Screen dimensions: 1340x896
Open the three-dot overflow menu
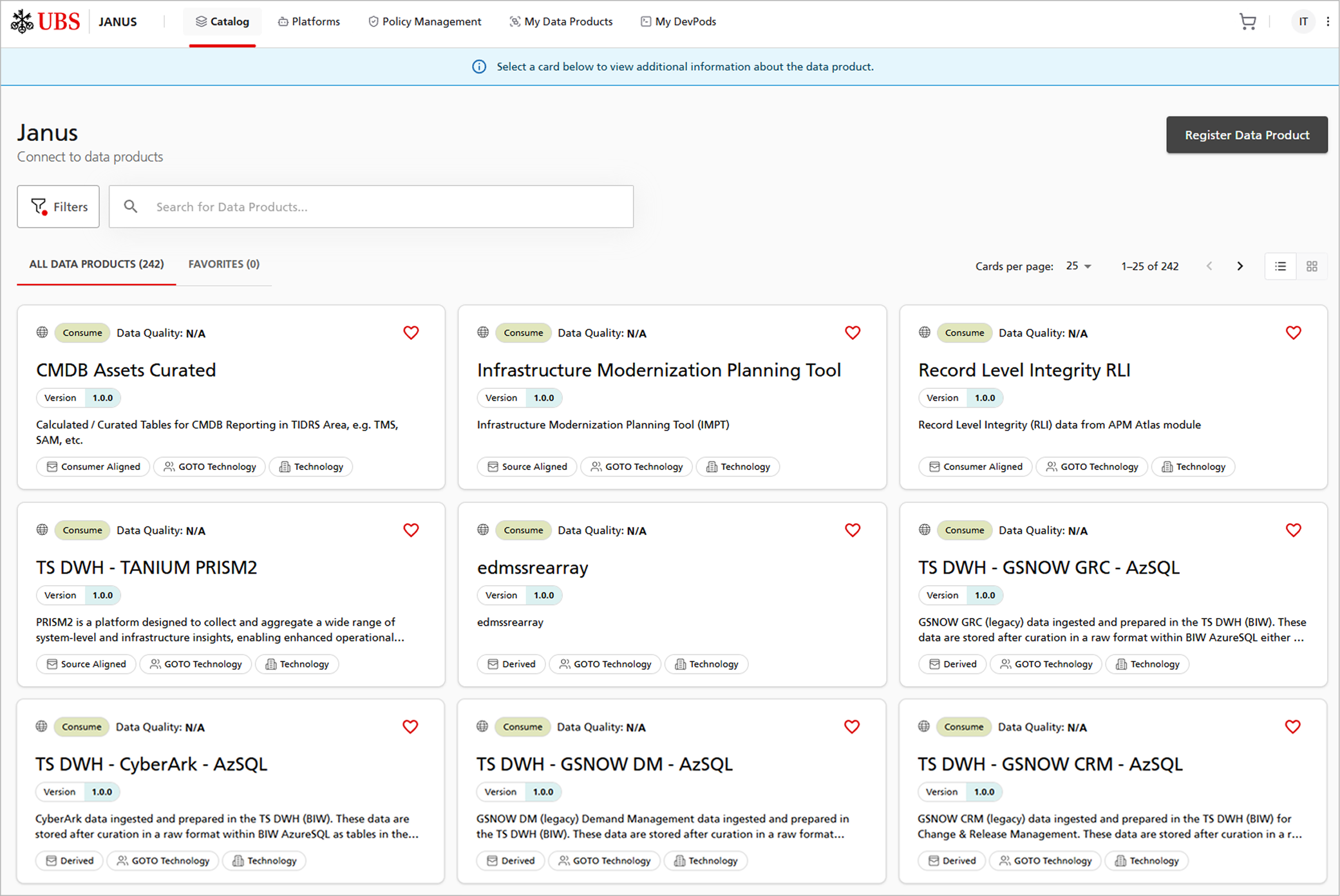click(1328, 21)
